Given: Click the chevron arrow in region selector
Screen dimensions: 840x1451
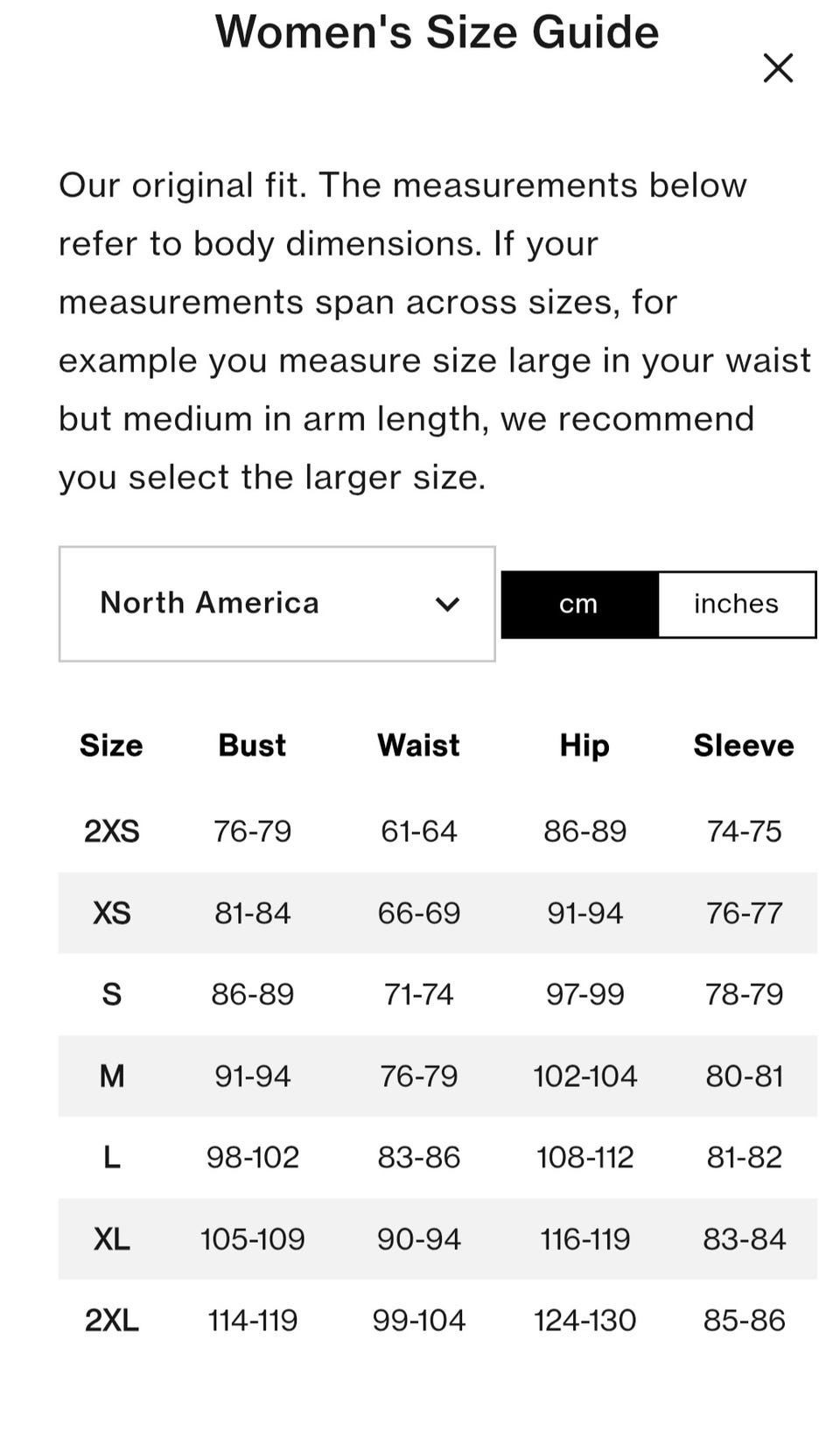Looking at the screenshot, I should (x=447, y=604).
